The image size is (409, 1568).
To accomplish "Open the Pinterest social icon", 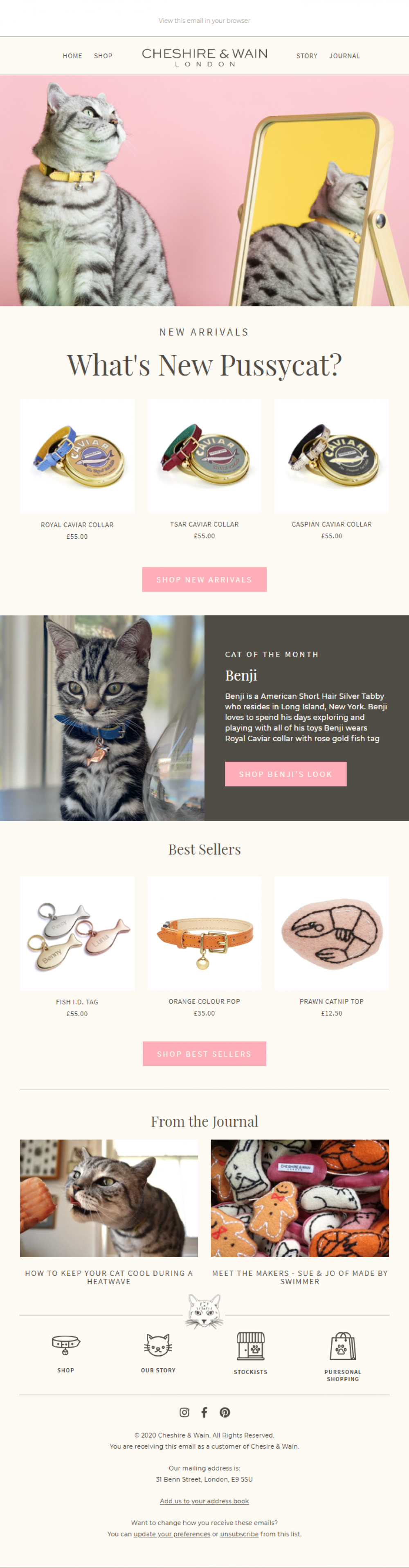I will pos(225,1412).
